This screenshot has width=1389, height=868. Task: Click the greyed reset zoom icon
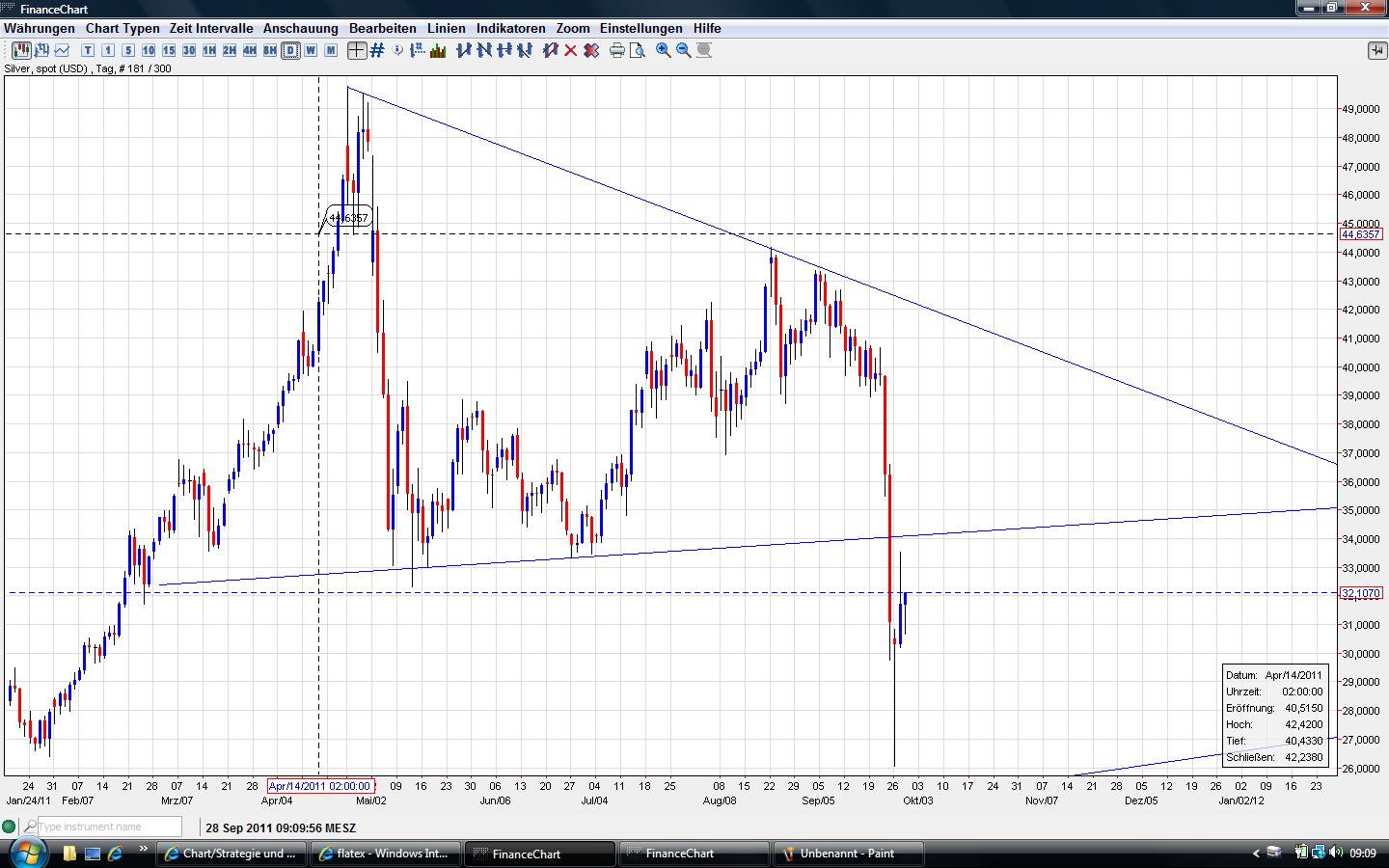[704, 50]
